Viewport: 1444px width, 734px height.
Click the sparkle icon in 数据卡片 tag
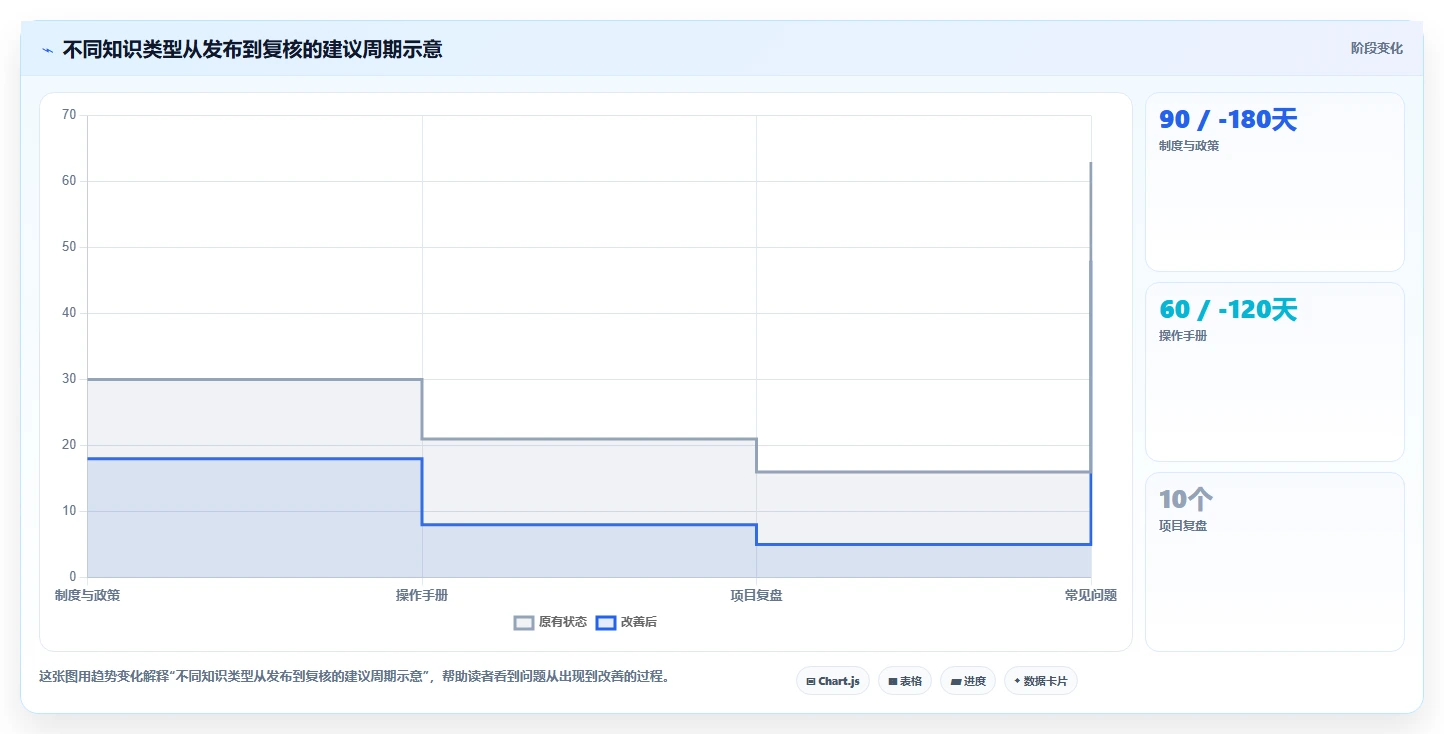[x=1017, y=681]
